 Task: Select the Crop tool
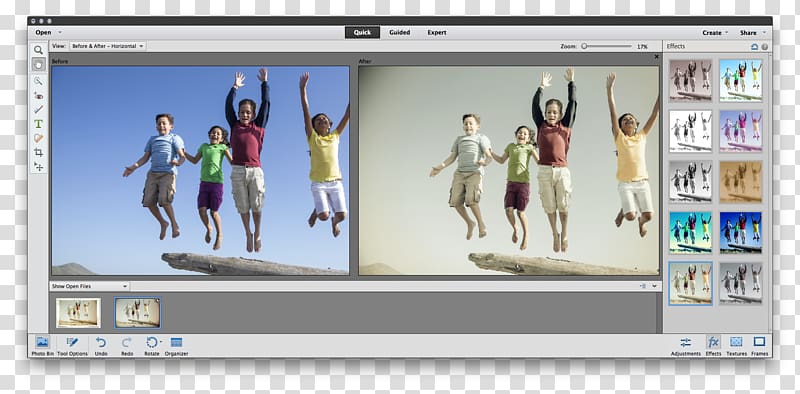click(38, 152)
